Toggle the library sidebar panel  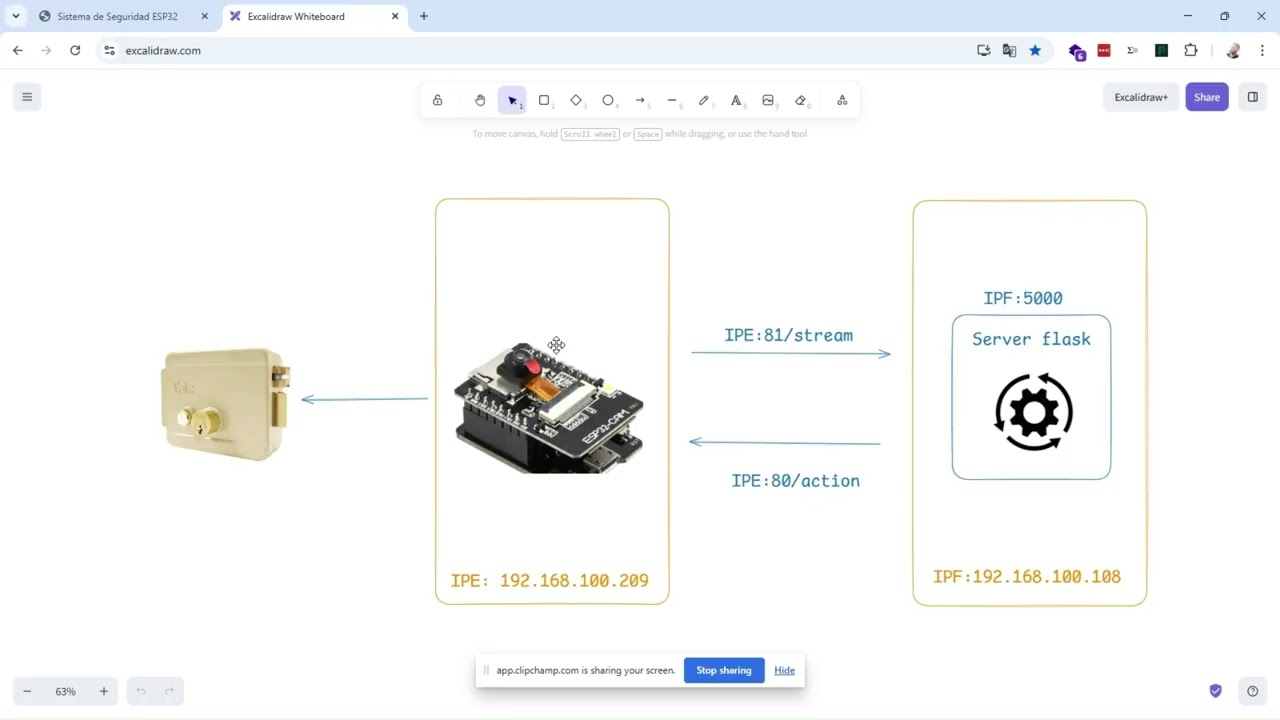[x=1252, y=97]
